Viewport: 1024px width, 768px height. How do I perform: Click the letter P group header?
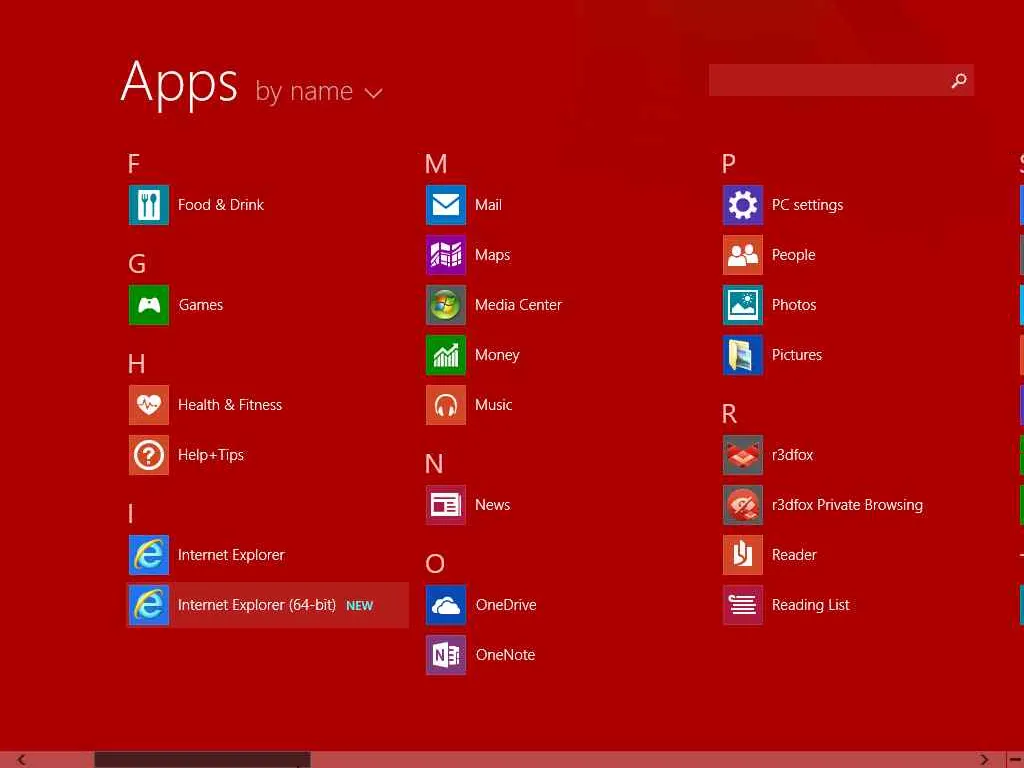click(729, 163)
